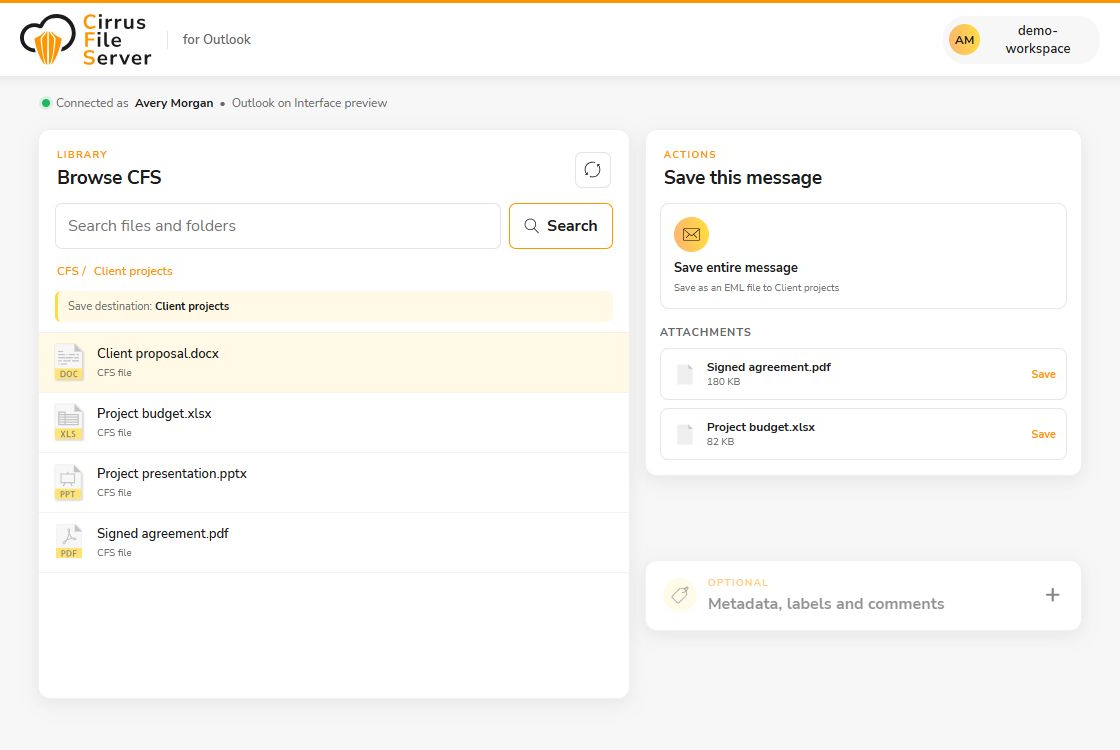1120x750 pixels.
Task: Select the Project presentation.pptx file name
Action: pyautogui.click(x=172, y=474)
